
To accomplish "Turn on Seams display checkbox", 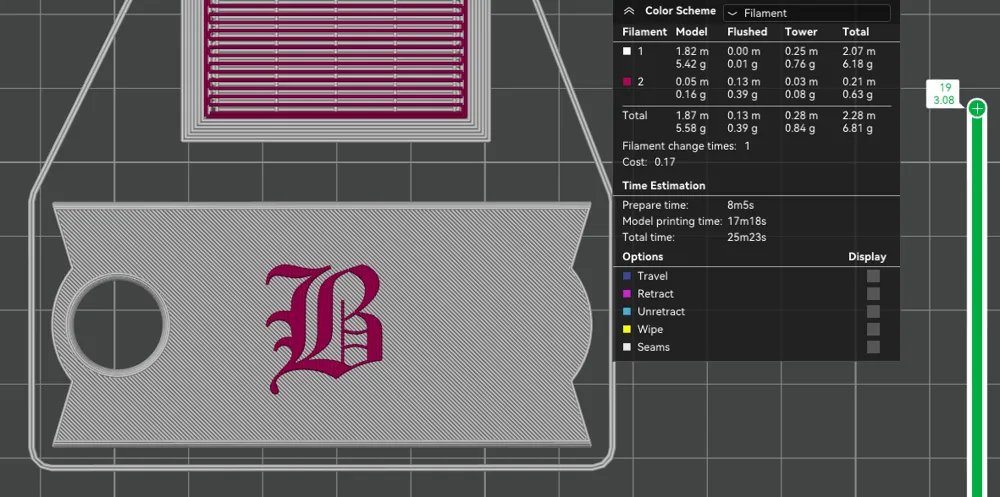I will pos(873,347).
